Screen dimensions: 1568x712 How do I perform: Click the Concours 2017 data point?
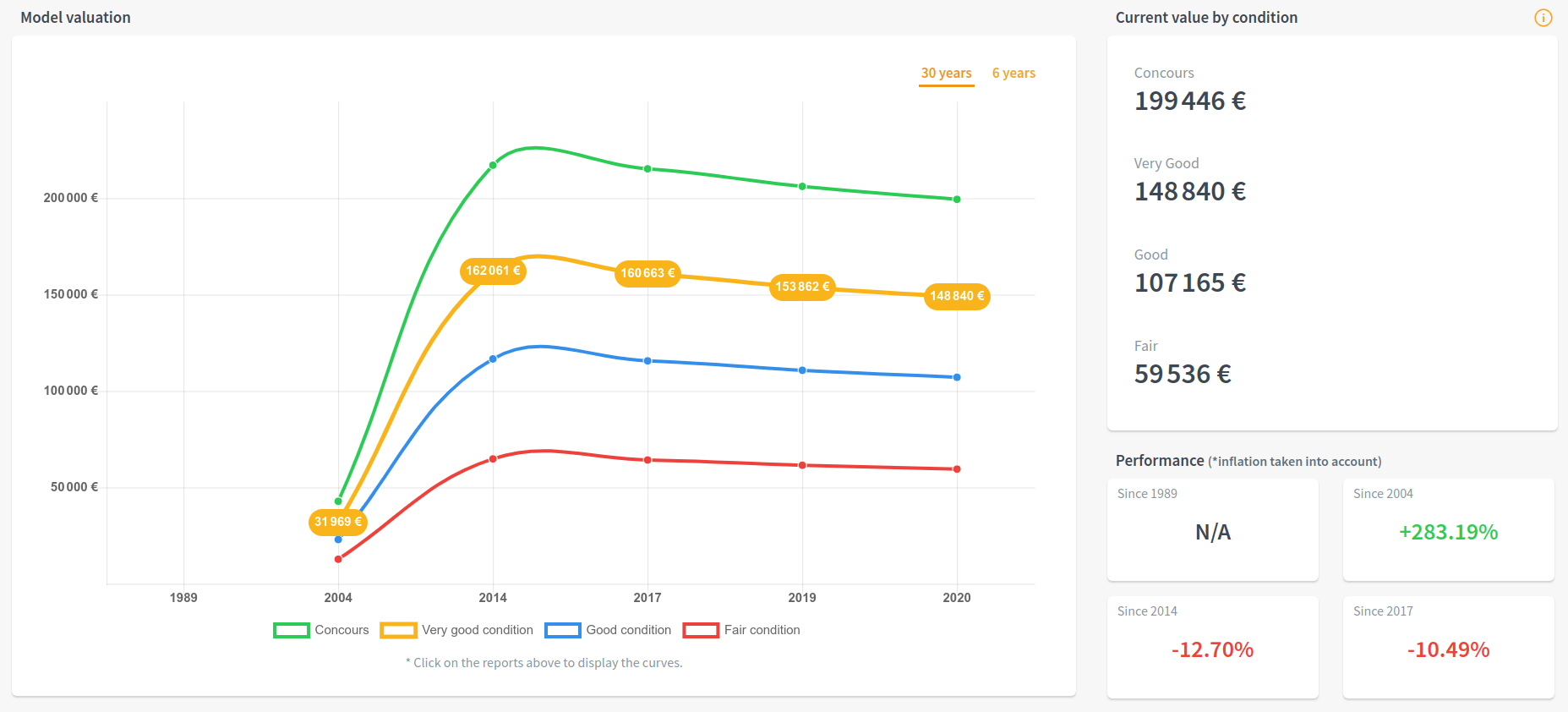647,168
